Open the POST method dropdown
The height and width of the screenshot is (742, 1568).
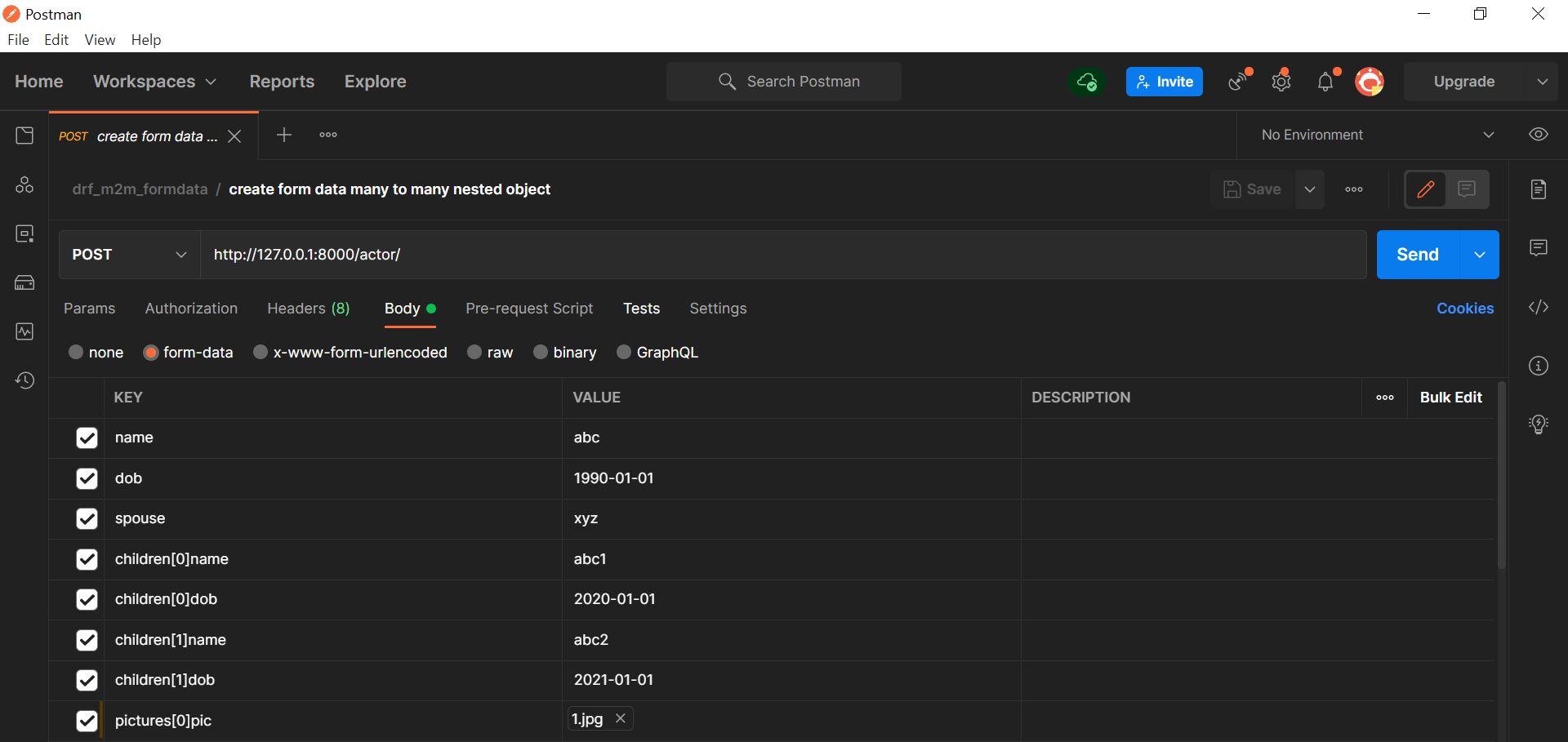coord(129,255)
